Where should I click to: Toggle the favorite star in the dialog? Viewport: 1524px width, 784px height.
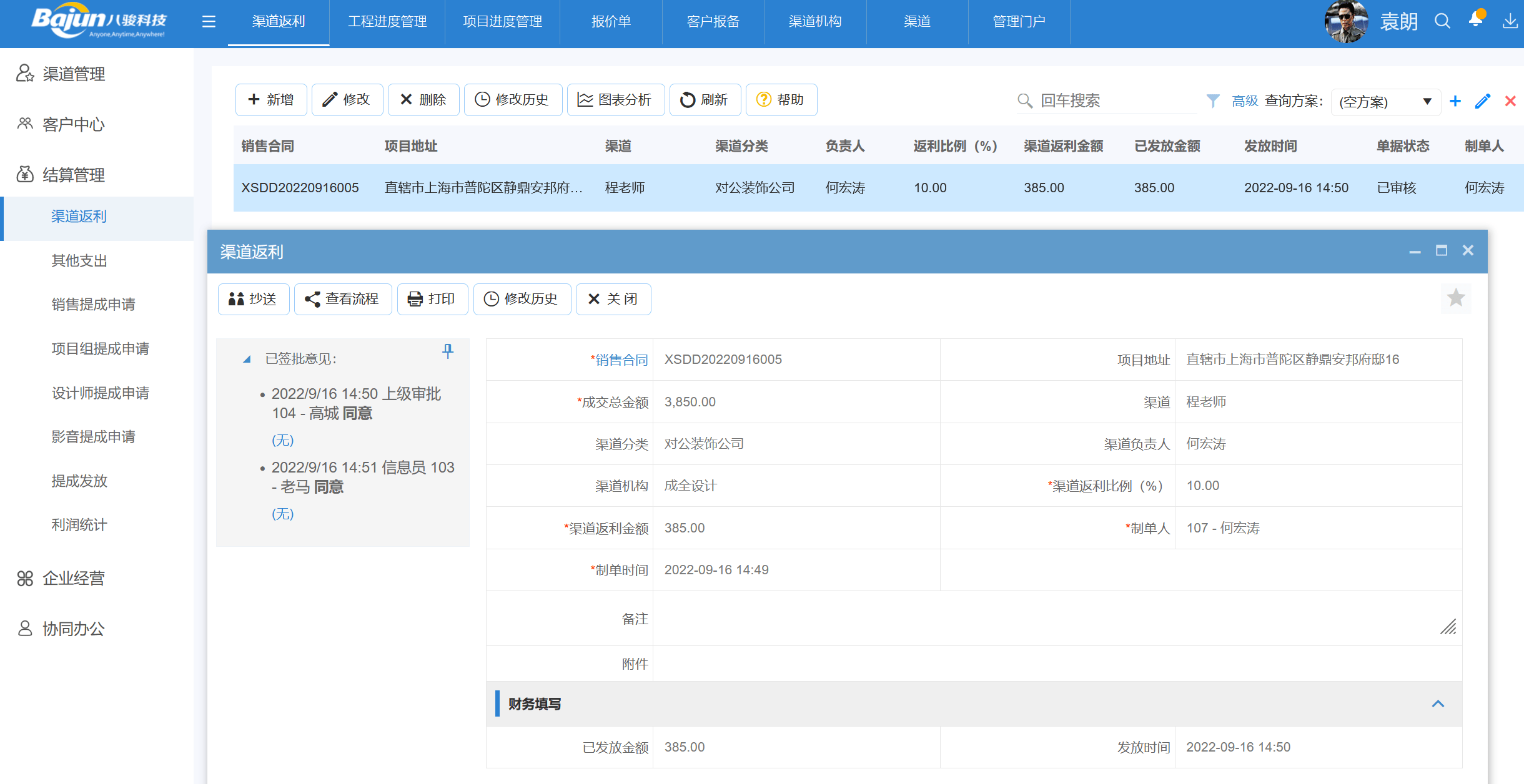tap(1456, 298)
